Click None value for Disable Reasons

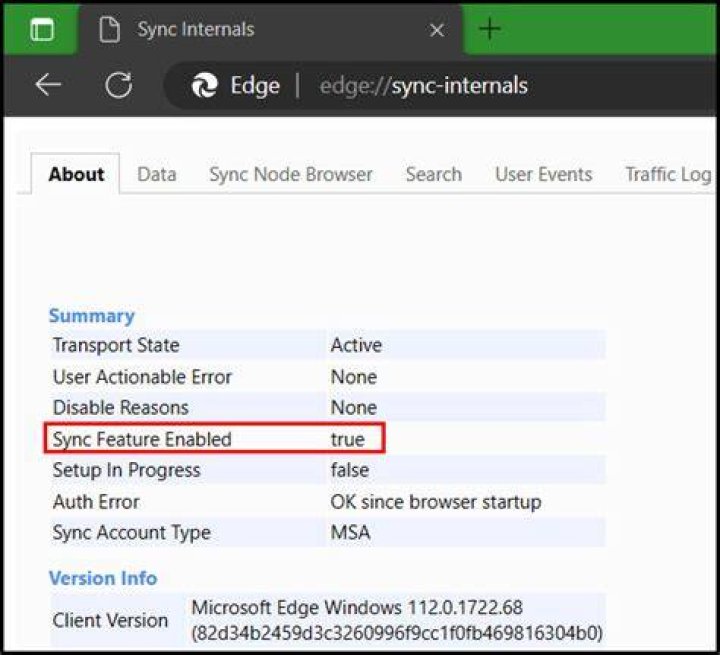(354, 407)
